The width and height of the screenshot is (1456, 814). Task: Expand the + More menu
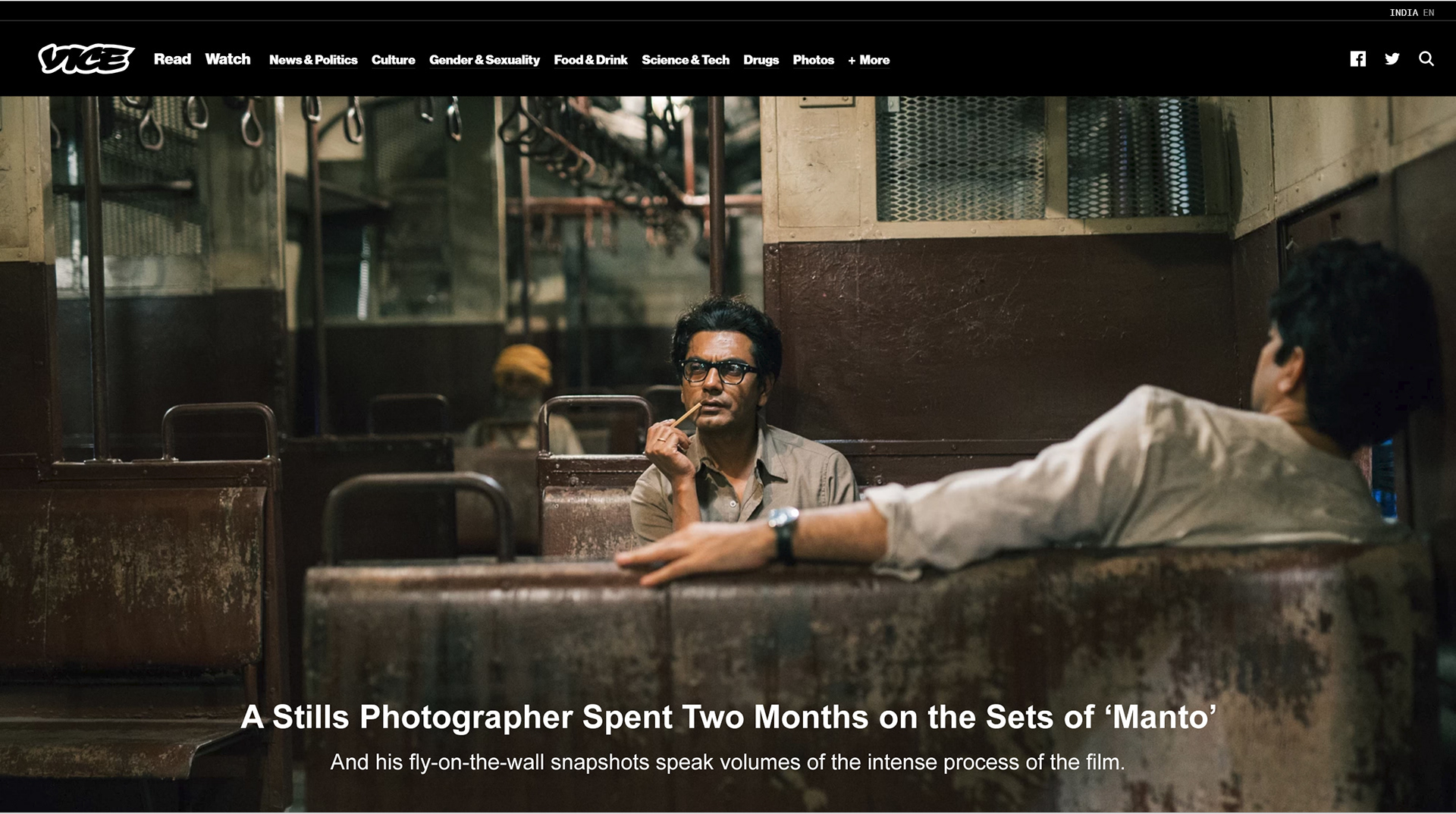[869, 60]
